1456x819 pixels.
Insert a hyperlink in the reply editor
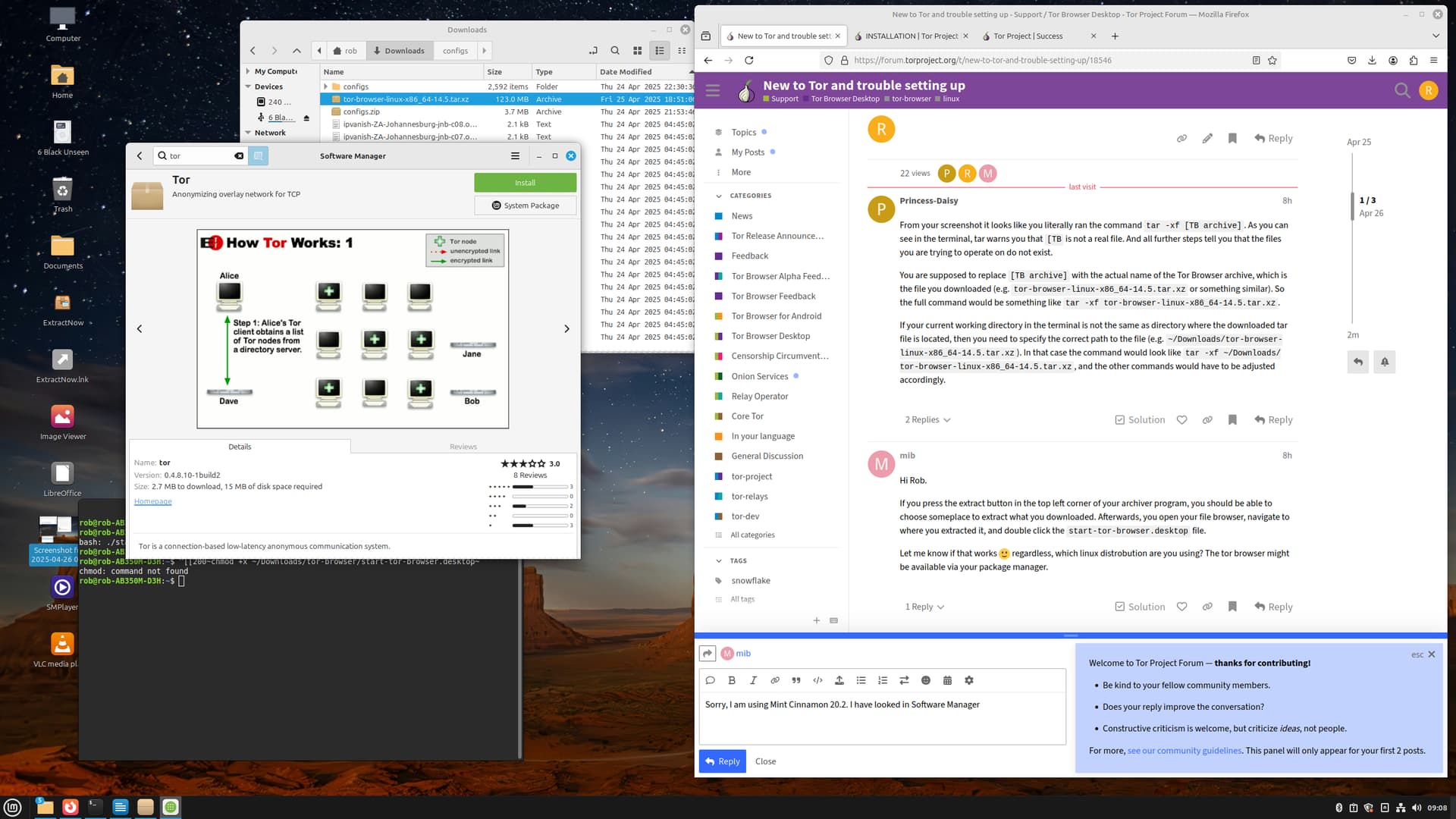pyautogui.click(x=775, y=680)
